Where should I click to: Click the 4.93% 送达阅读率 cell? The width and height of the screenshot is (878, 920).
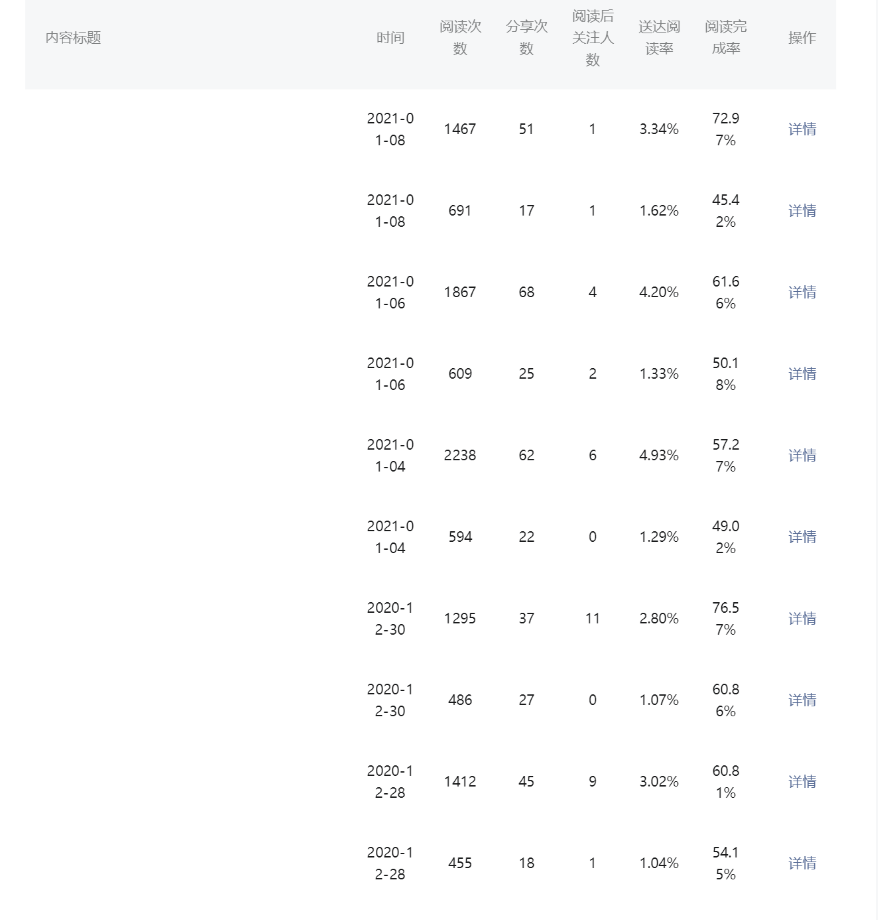click(659, 455)
